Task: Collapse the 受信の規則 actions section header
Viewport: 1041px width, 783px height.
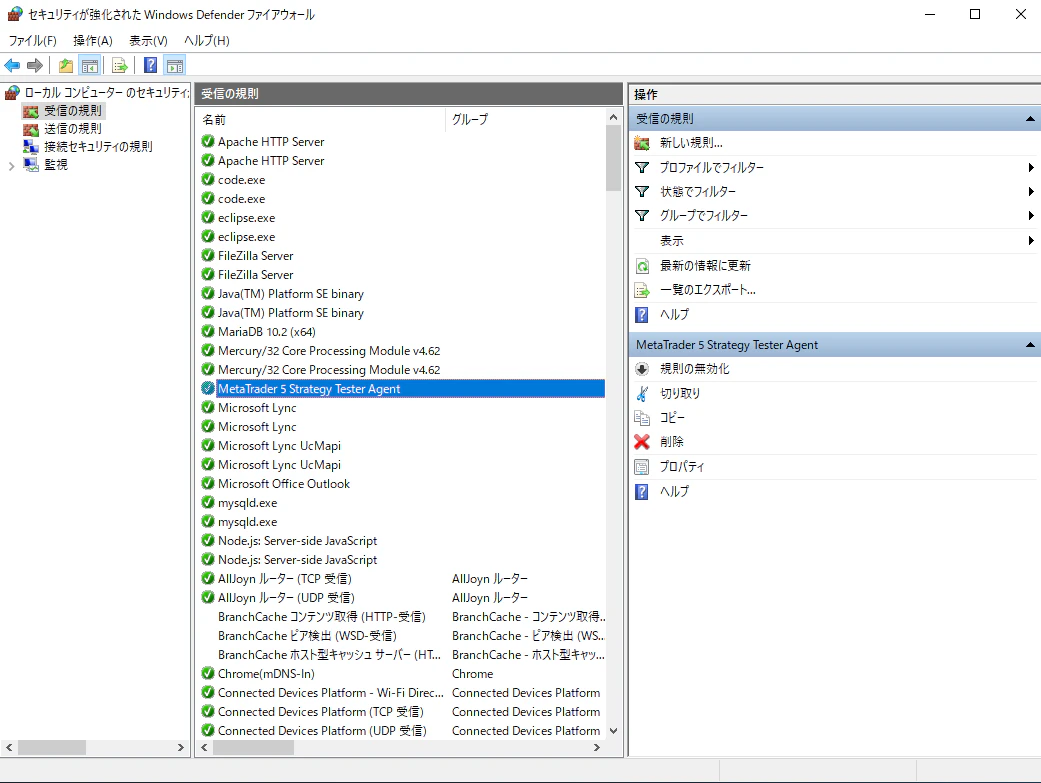Action: (x=1030, y=119)
